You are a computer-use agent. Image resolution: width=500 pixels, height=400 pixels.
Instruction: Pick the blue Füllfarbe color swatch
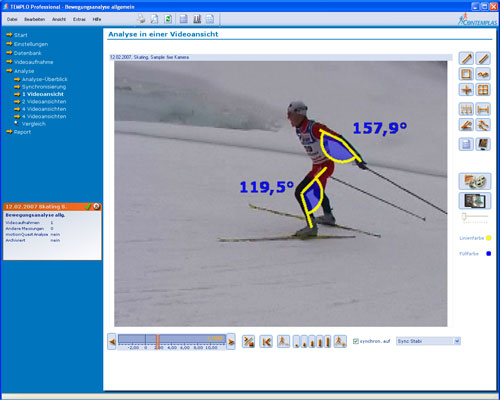[x=489, y=254]
